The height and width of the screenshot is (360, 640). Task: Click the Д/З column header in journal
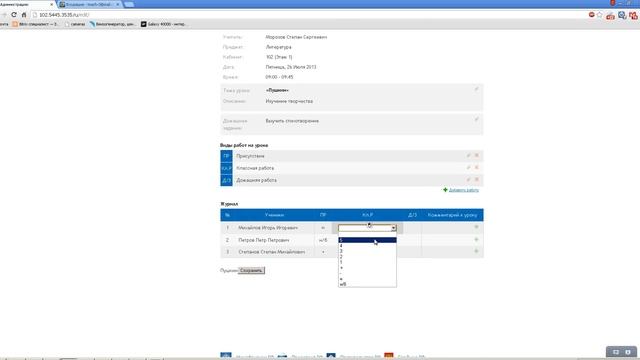pos(412,215)
